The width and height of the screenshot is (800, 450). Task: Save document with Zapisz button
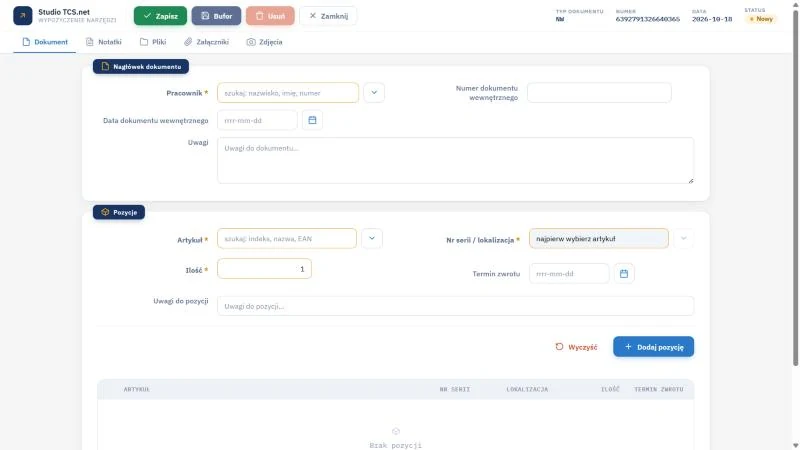click(x=160, y=16)
